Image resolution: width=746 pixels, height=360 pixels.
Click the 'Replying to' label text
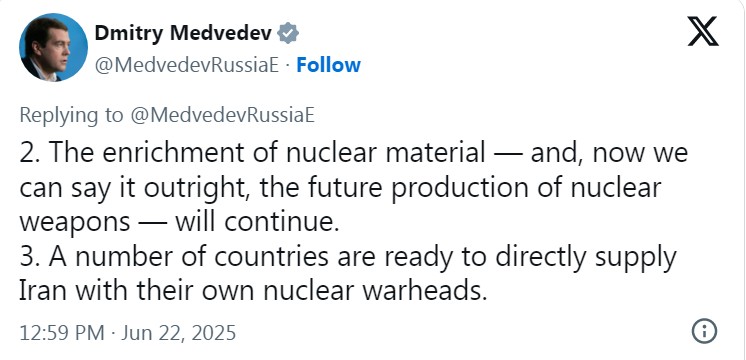click(x=71, y=116)
